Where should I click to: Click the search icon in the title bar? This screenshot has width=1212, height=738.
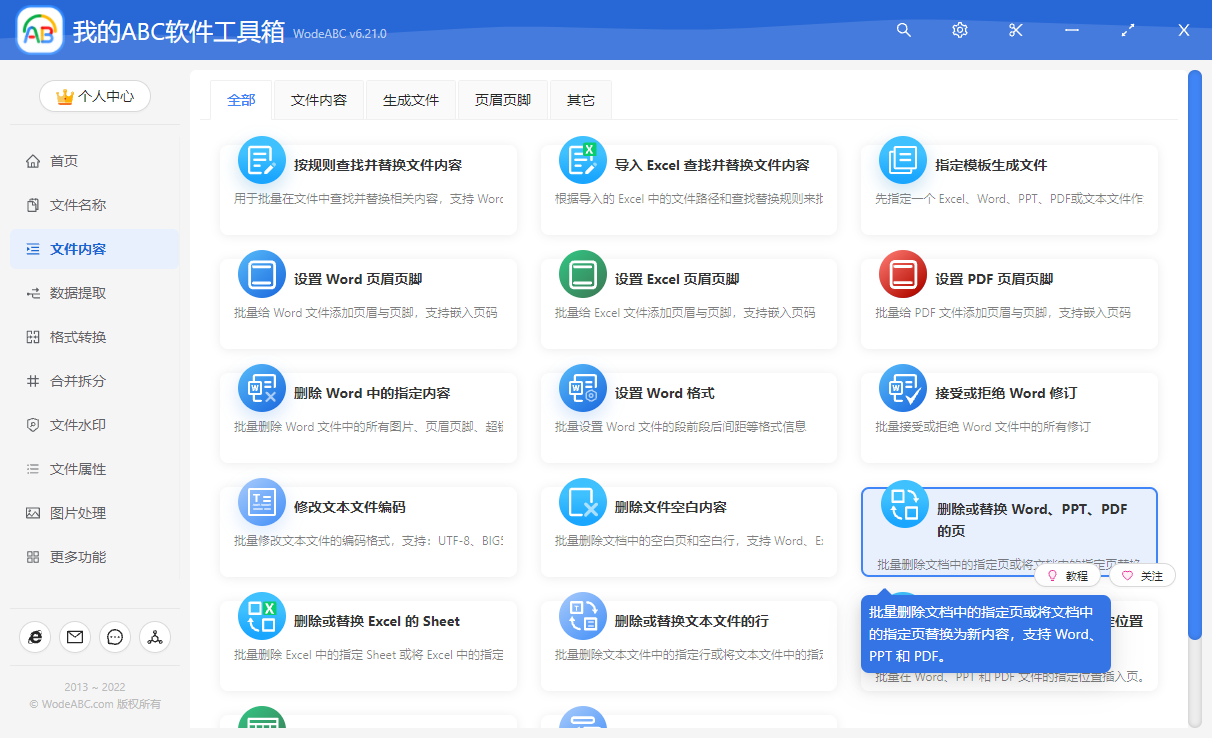point(903,30)
